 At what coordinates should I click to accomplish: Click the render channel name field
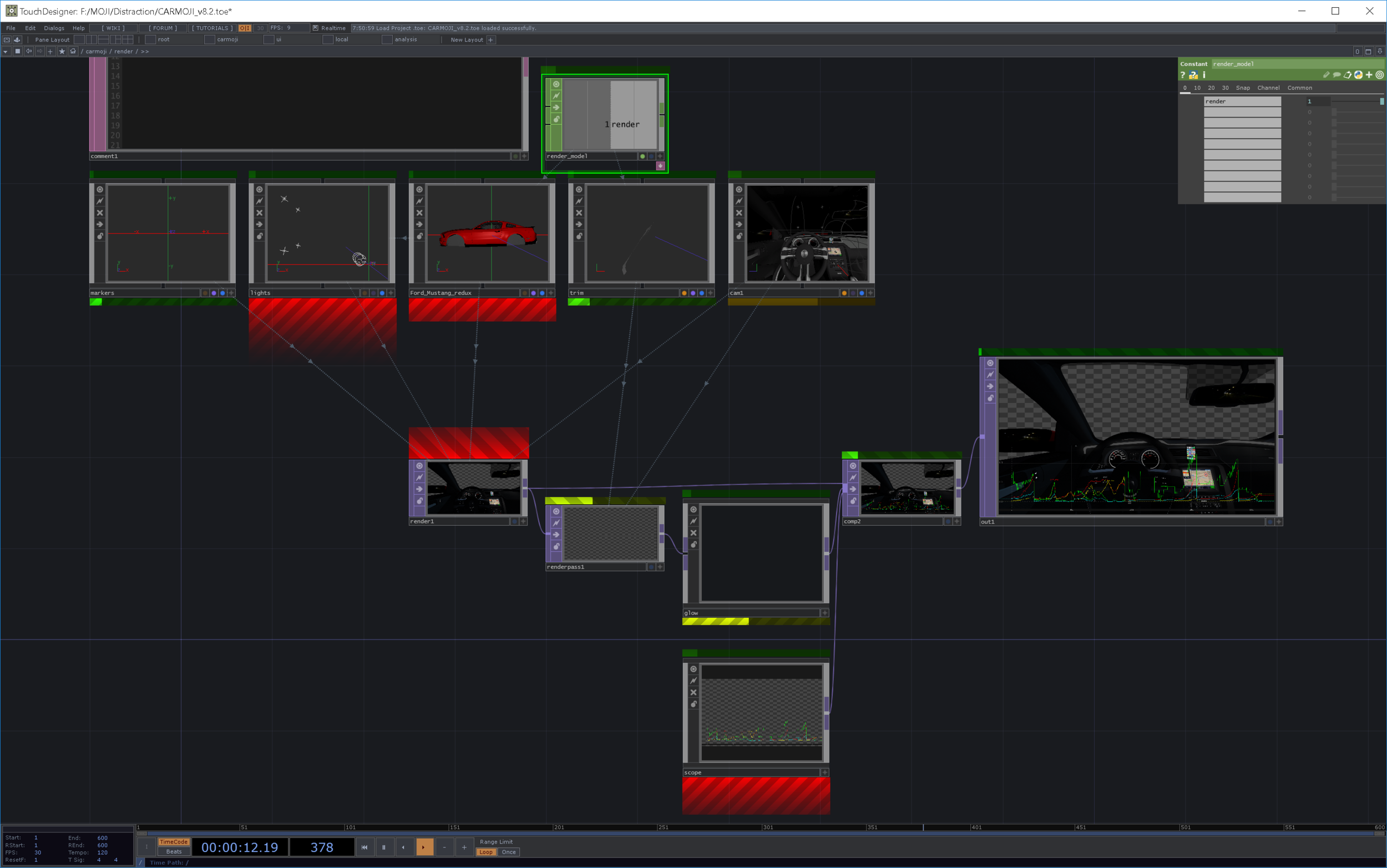[x=1242, y=101]
